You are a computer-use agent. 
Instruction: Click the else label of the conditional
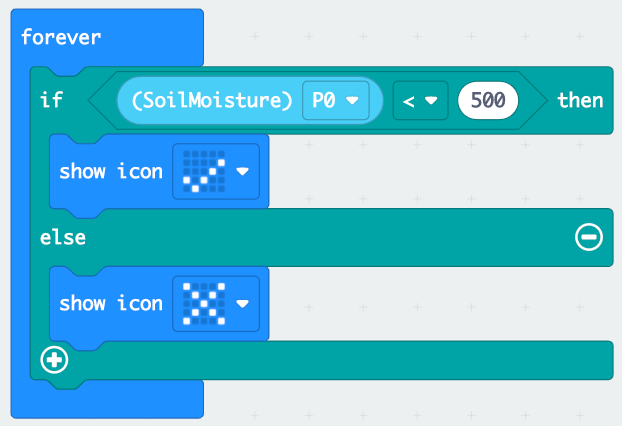pyautogui.click(x=62, y=237)
